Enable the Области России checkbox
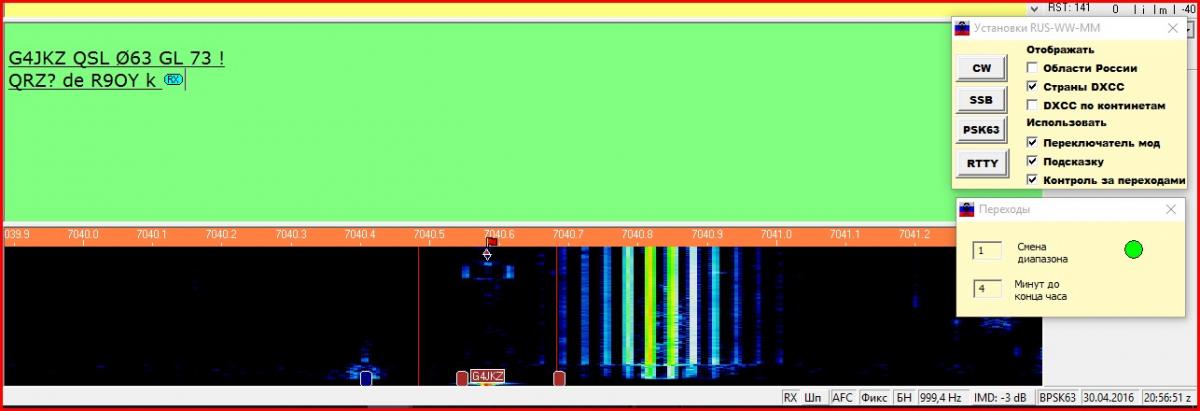The width and height of the screenshot is (1200, 411). coord(1033,68)
